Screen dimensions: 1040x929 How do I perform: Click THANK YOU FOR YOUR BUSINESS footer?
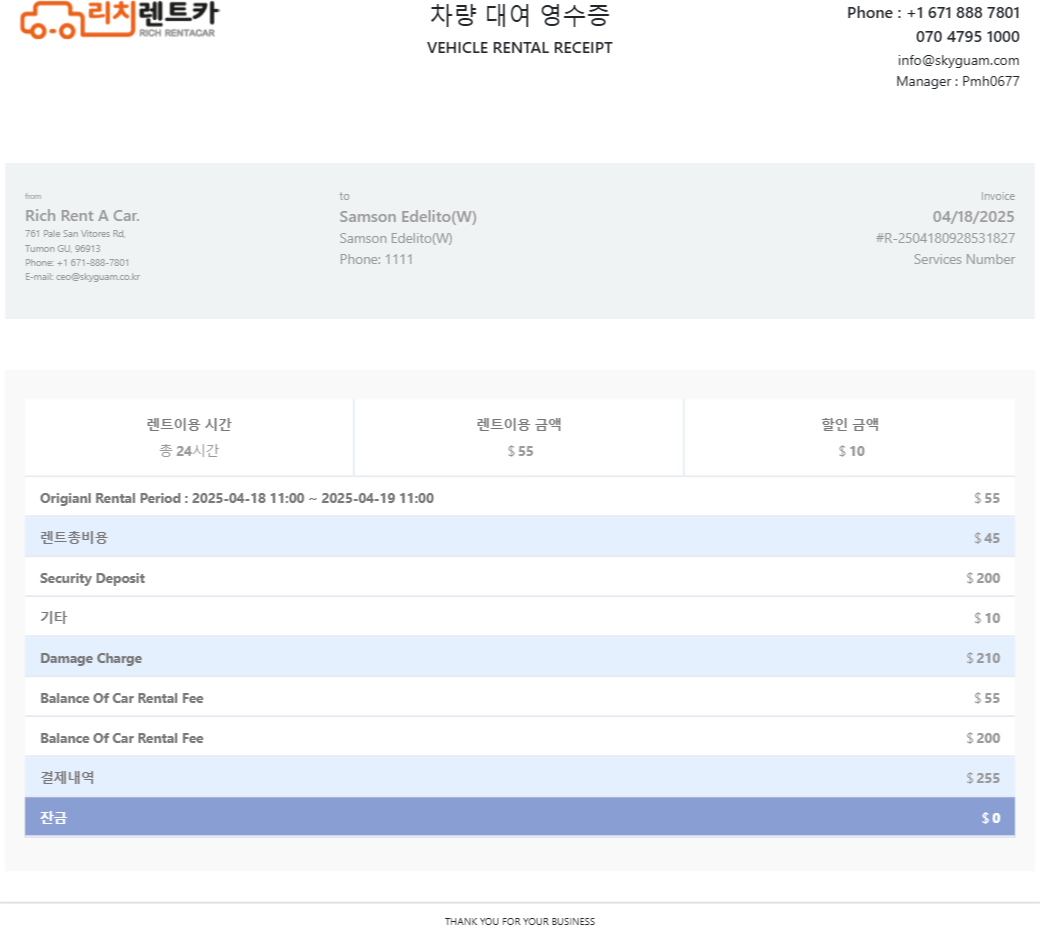(519, 921)
